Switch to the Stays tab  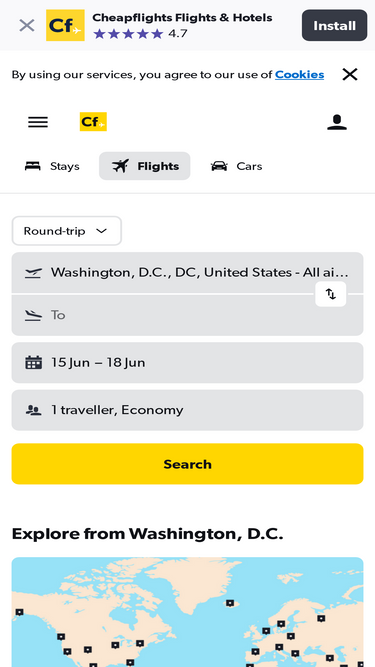52,166
